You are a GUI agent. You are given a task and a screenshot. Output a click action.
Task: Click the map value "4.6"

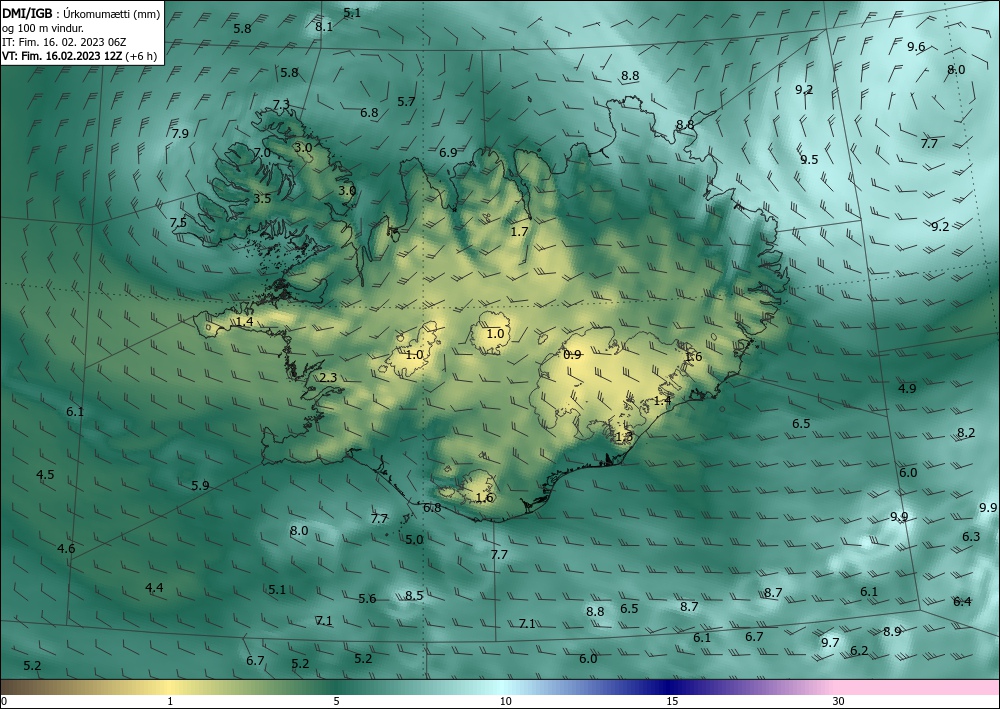tap(66, 549)
